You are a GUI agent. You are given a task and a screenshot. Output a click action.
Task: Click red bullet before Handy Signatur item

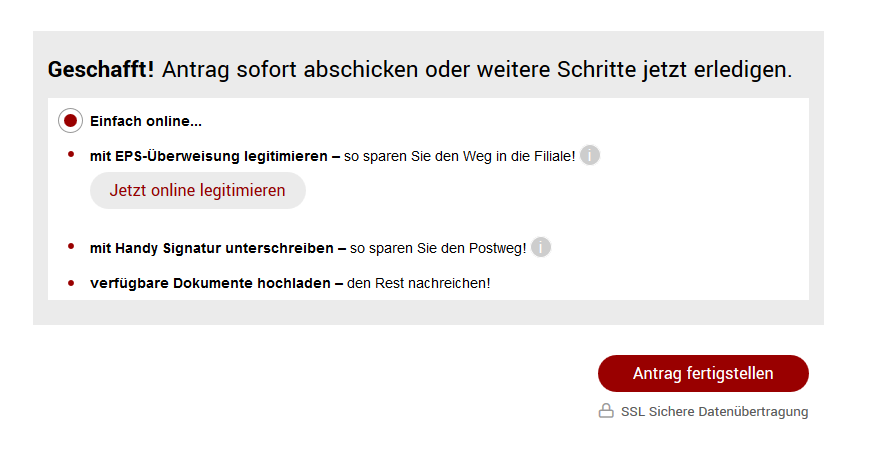click(71, 246)
